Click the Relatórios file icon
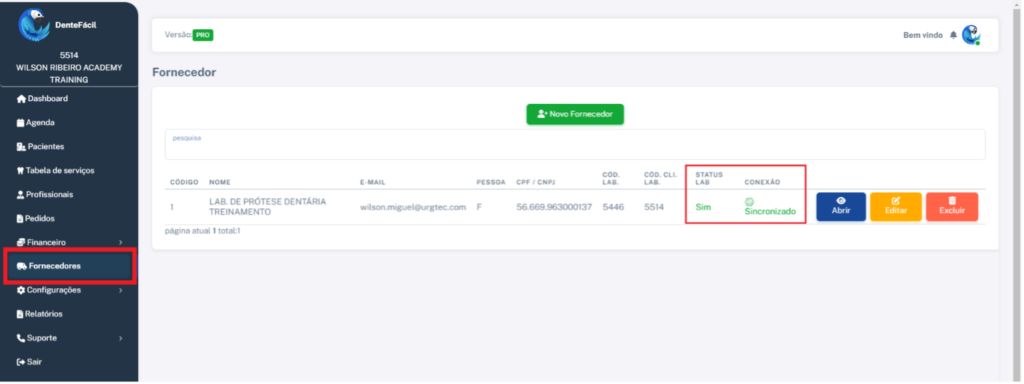The width and height of the screenshot is (1024, 384). (x=20, y=314)
